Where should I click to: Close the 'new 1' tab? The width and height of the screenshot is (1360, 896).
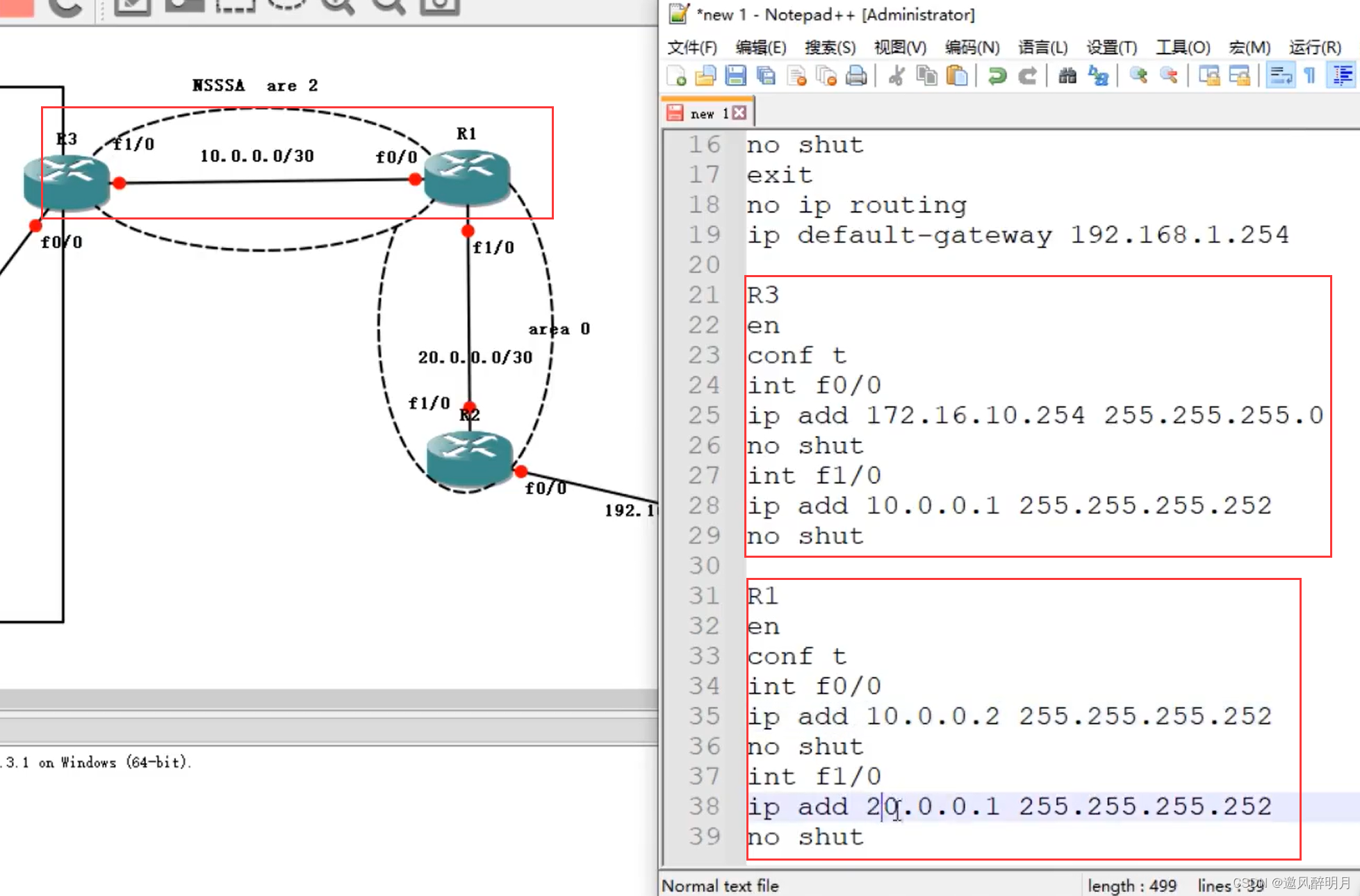[739, 113]
